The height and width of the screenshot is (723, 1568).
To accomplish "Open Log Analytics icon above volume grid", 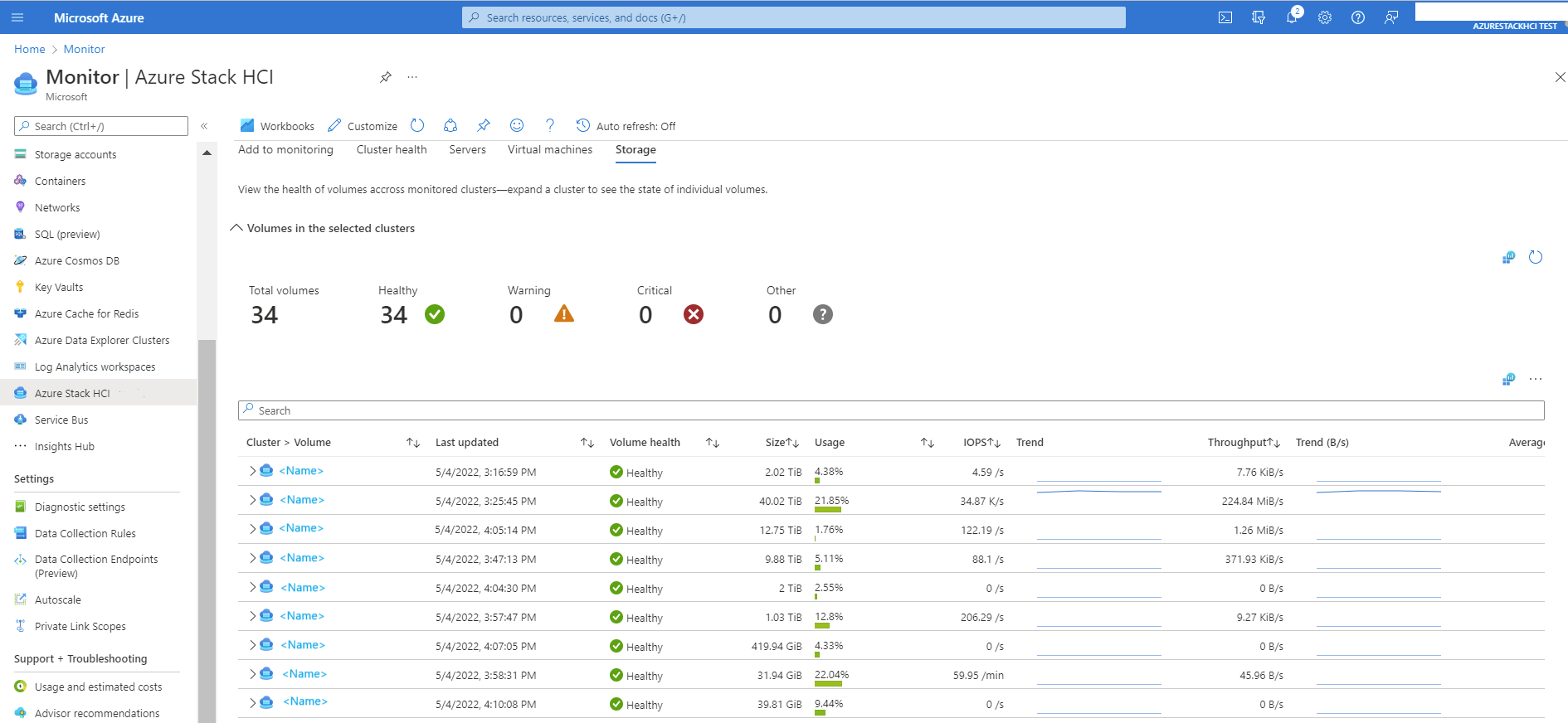I will coord(1508,379).
